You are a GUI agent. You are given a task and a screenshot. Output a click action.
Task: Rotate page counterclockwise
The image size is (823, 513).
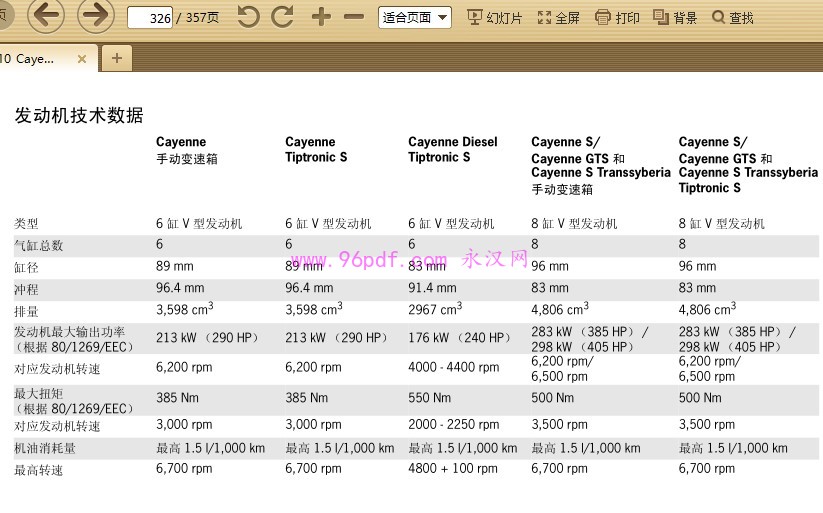tap(248, 17)
